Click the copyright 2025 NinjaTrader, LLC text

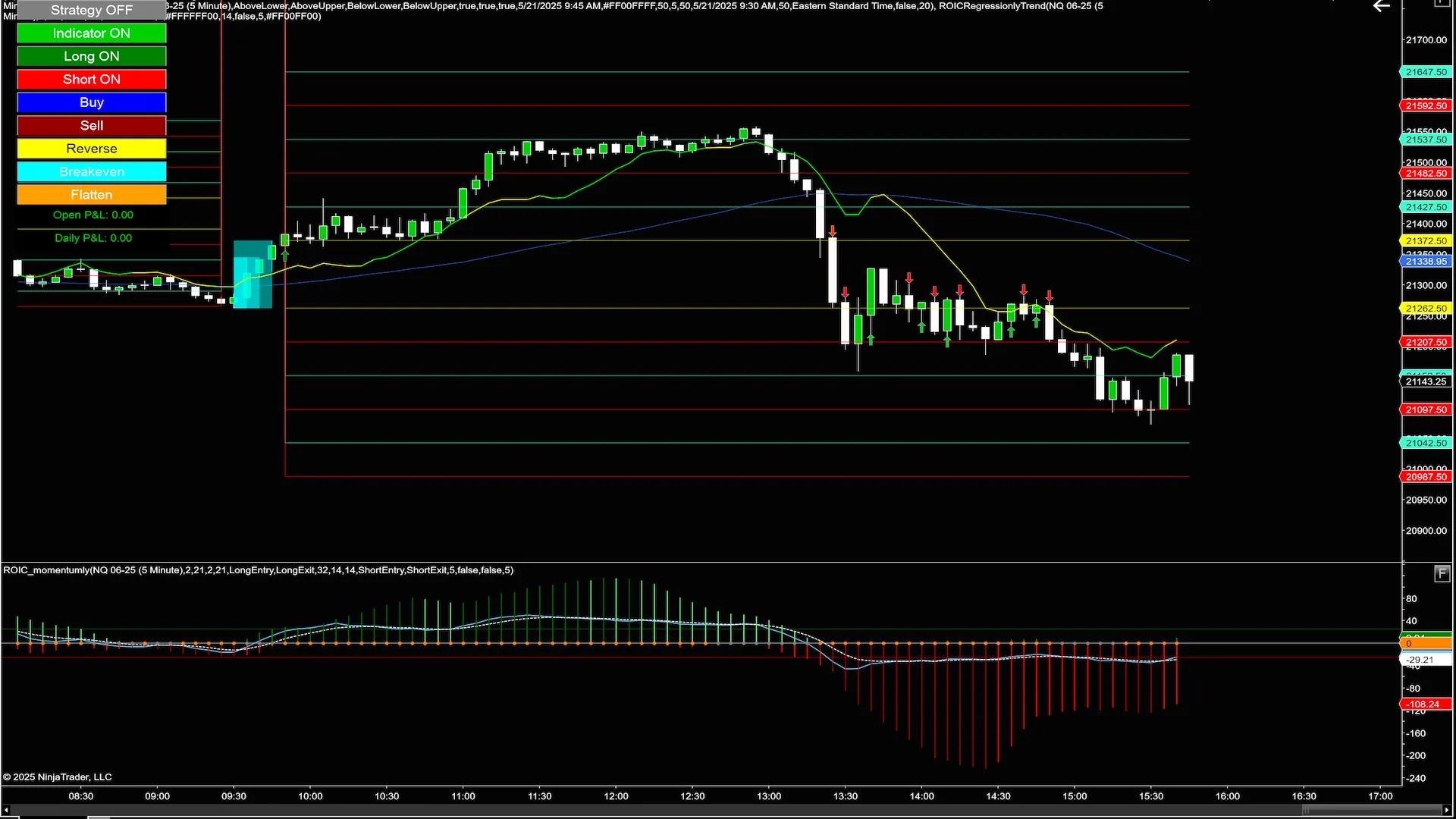[x=58, y=777]
